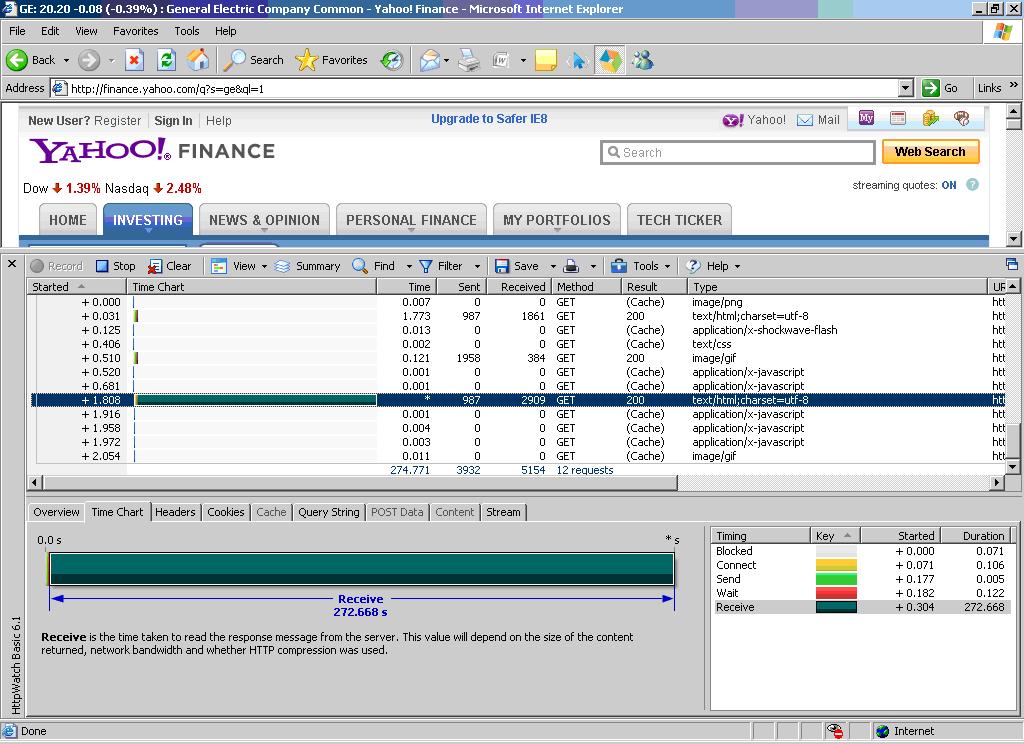Click the IE Forward arrow button
This screenshot has height=744, width=1024.
(x=89, y=60)
